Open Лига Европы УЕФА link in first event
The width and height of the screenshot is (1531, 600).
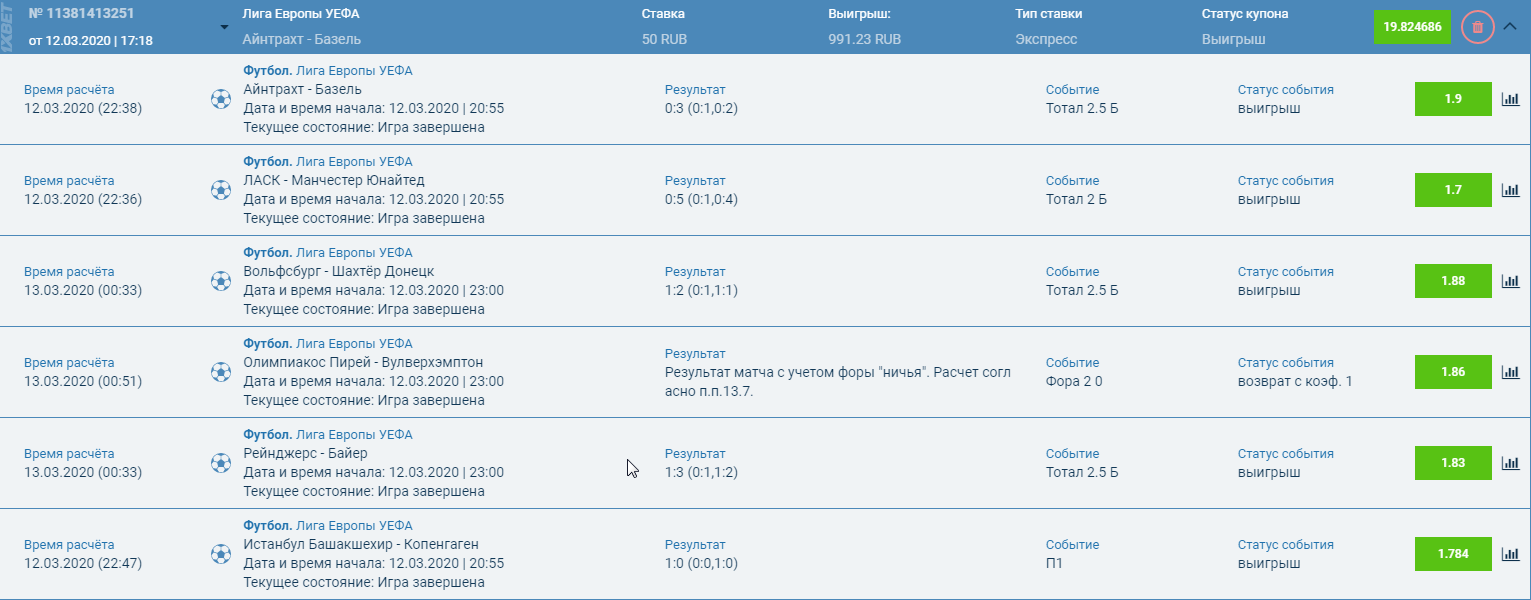point(354,71)
